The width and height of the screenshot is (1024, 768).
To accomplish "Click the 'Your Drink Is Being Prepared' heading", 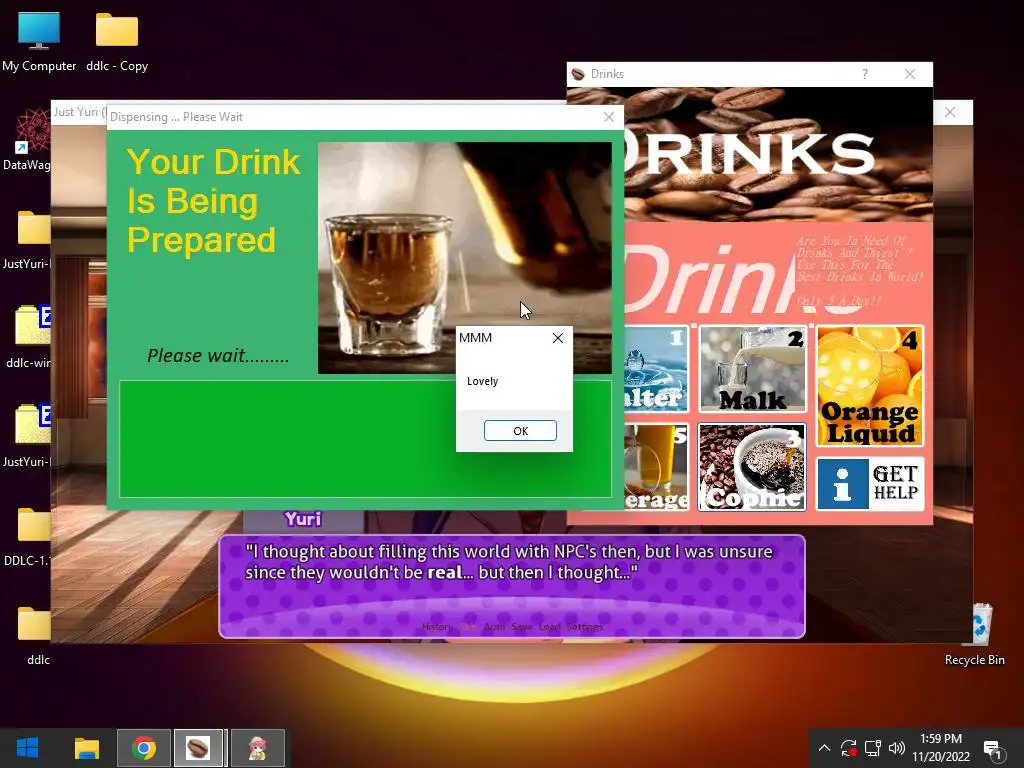I will (214, 201).
